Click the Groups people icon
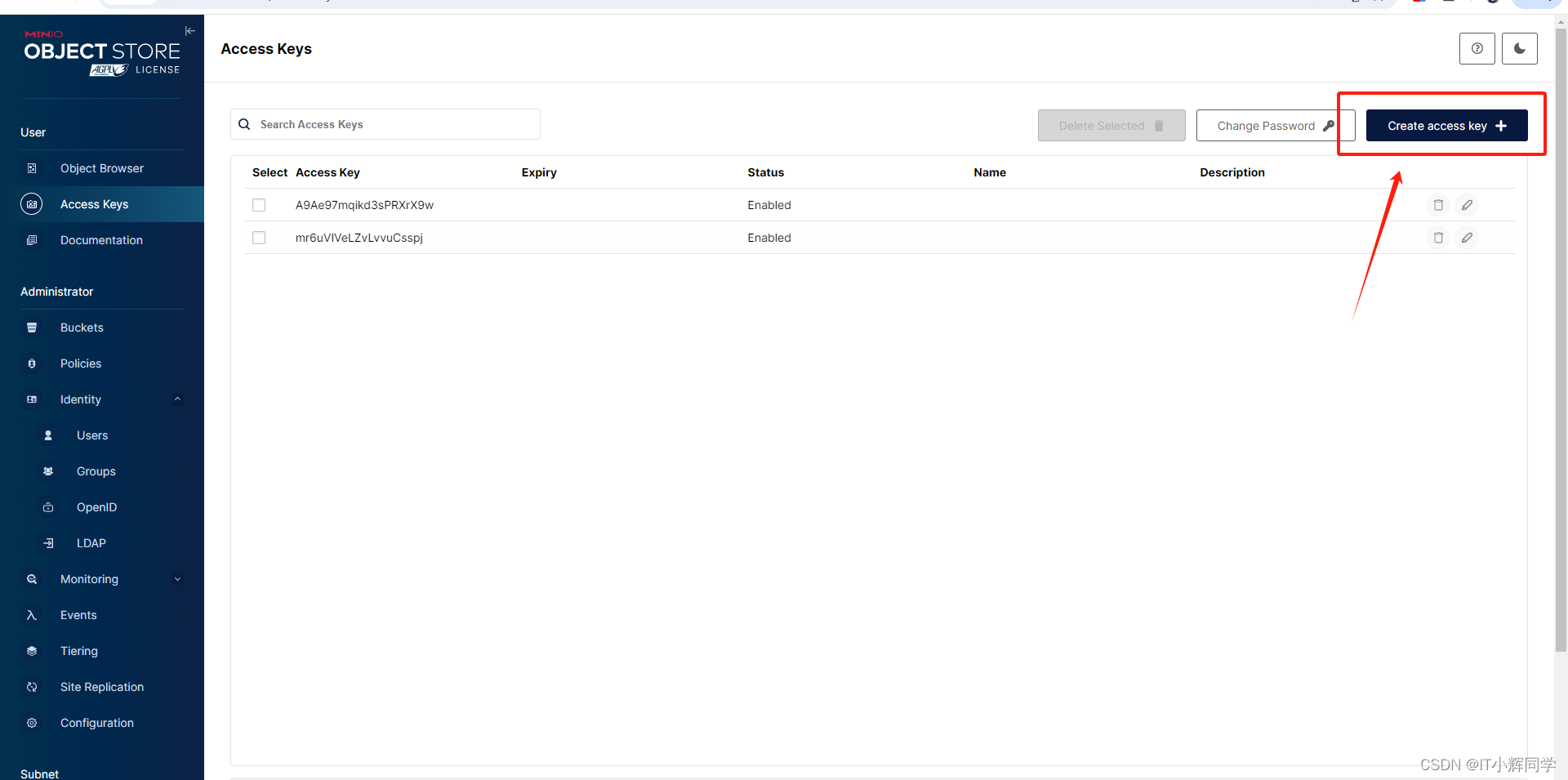1568x780 pixels. (x=48, y=471)
